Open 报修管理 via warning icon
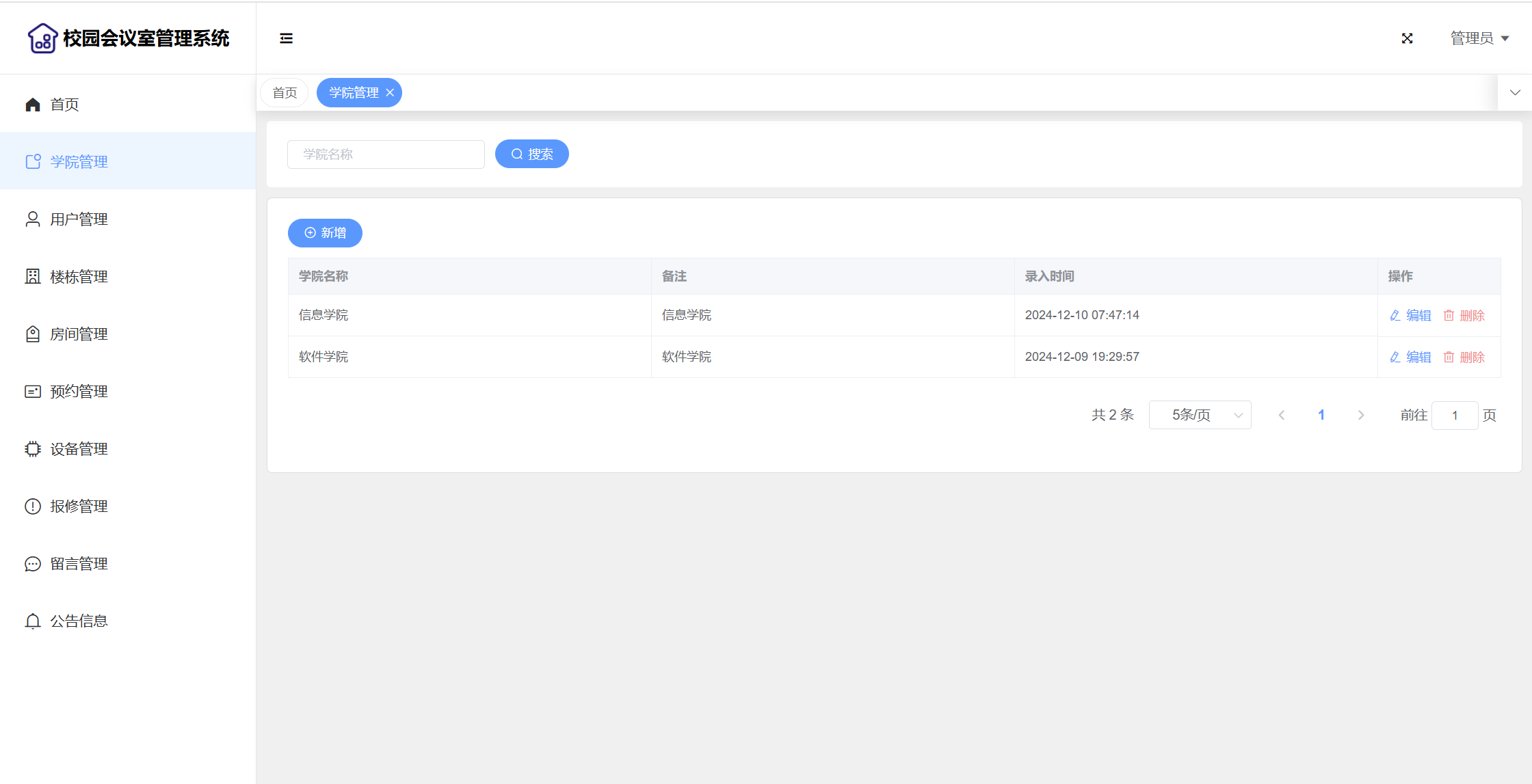Viewport: 1532px width, 784px height. tap(33, 506)
